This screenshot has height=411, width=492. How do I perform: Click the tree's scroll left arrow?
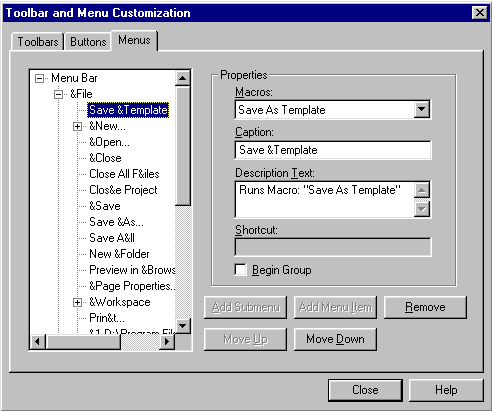tap(38, 342)
